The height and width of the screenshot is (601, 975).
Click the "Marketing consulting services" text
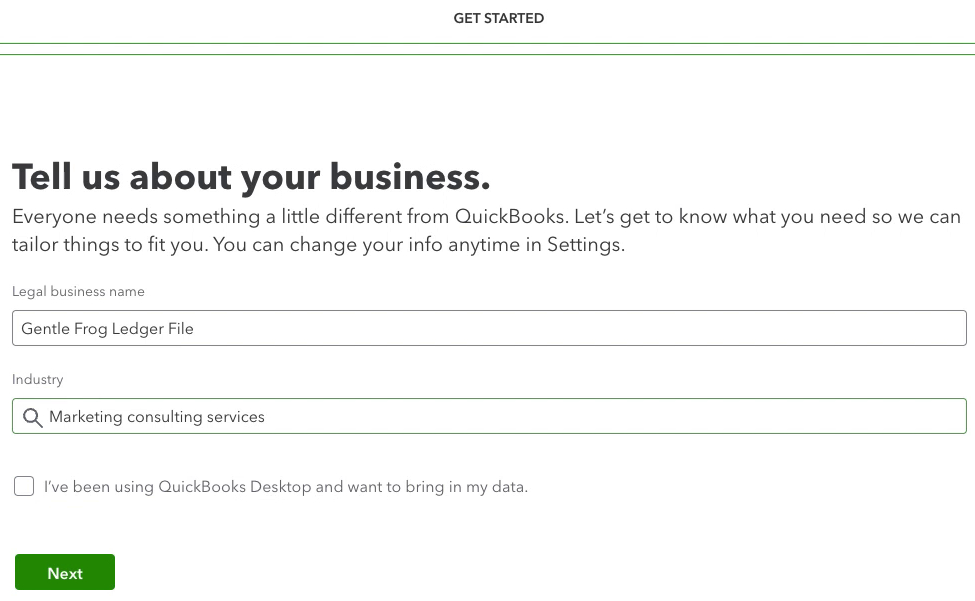[x=157, y=417]
